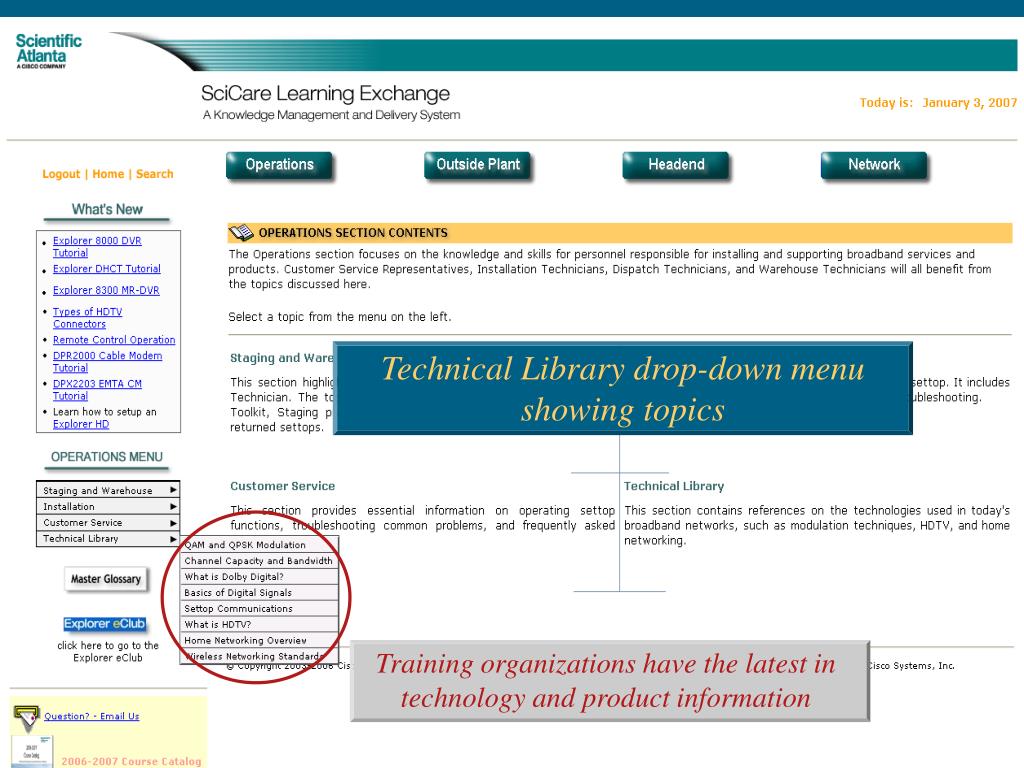Select Staging and Warehouse menu item

click(x=108, y=490)
